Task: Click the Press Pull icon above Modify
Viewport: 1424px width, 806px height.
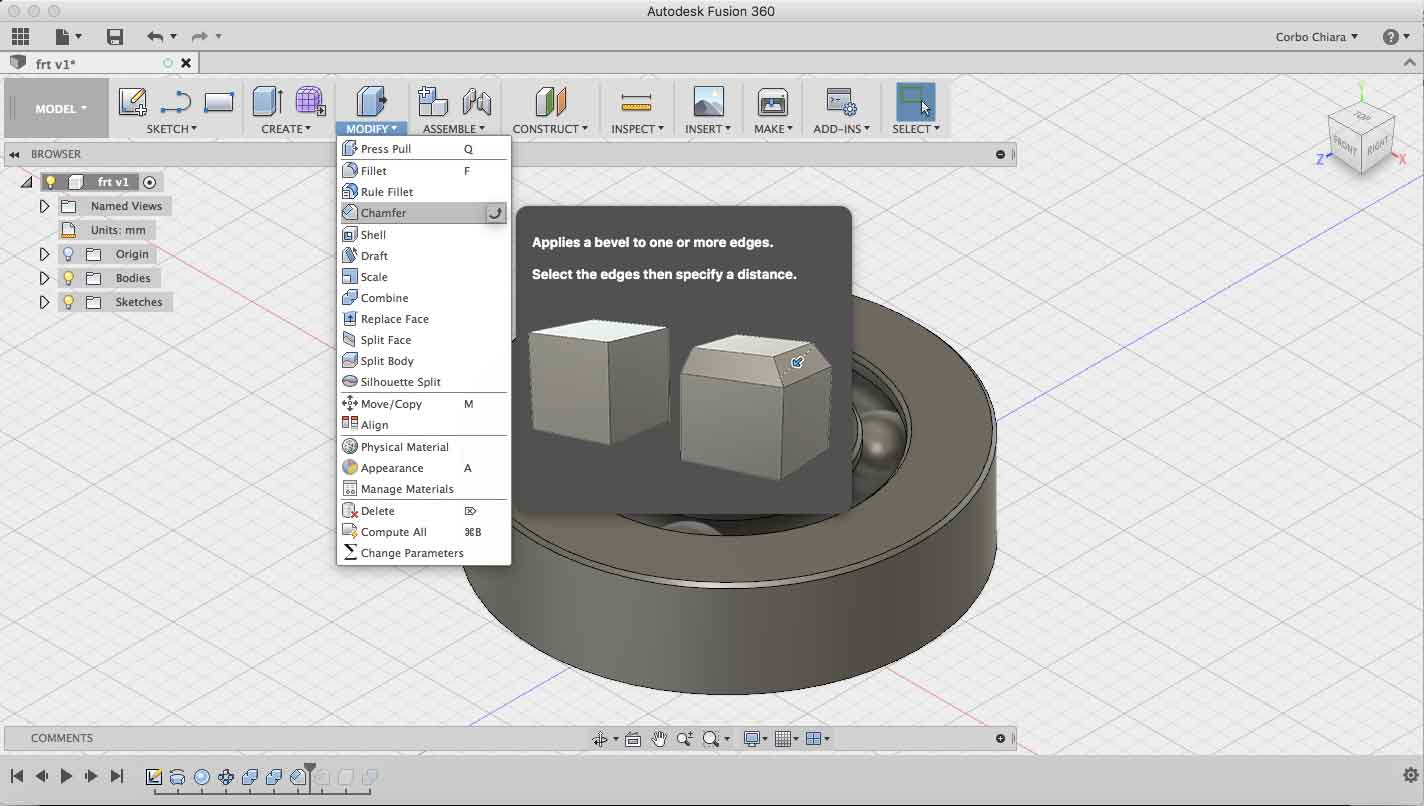Action: point(371,101)
